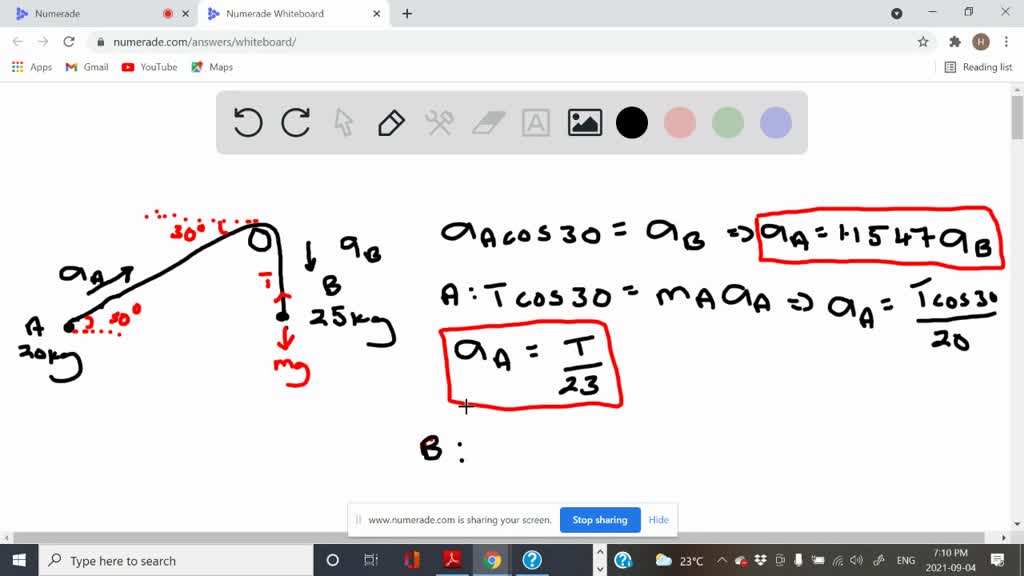
Task: Open Task View in taskbar
Action: [371, 560]
